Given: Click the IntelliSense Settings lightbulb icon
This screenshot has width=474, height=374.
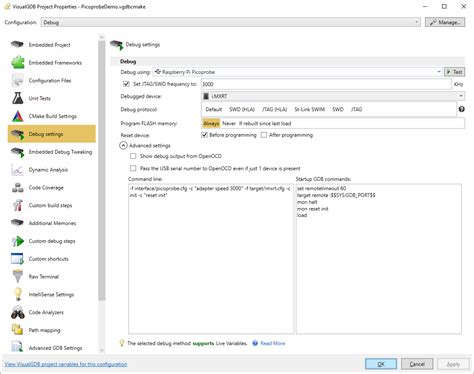Looking at the screenshot, I should point(17,294).
